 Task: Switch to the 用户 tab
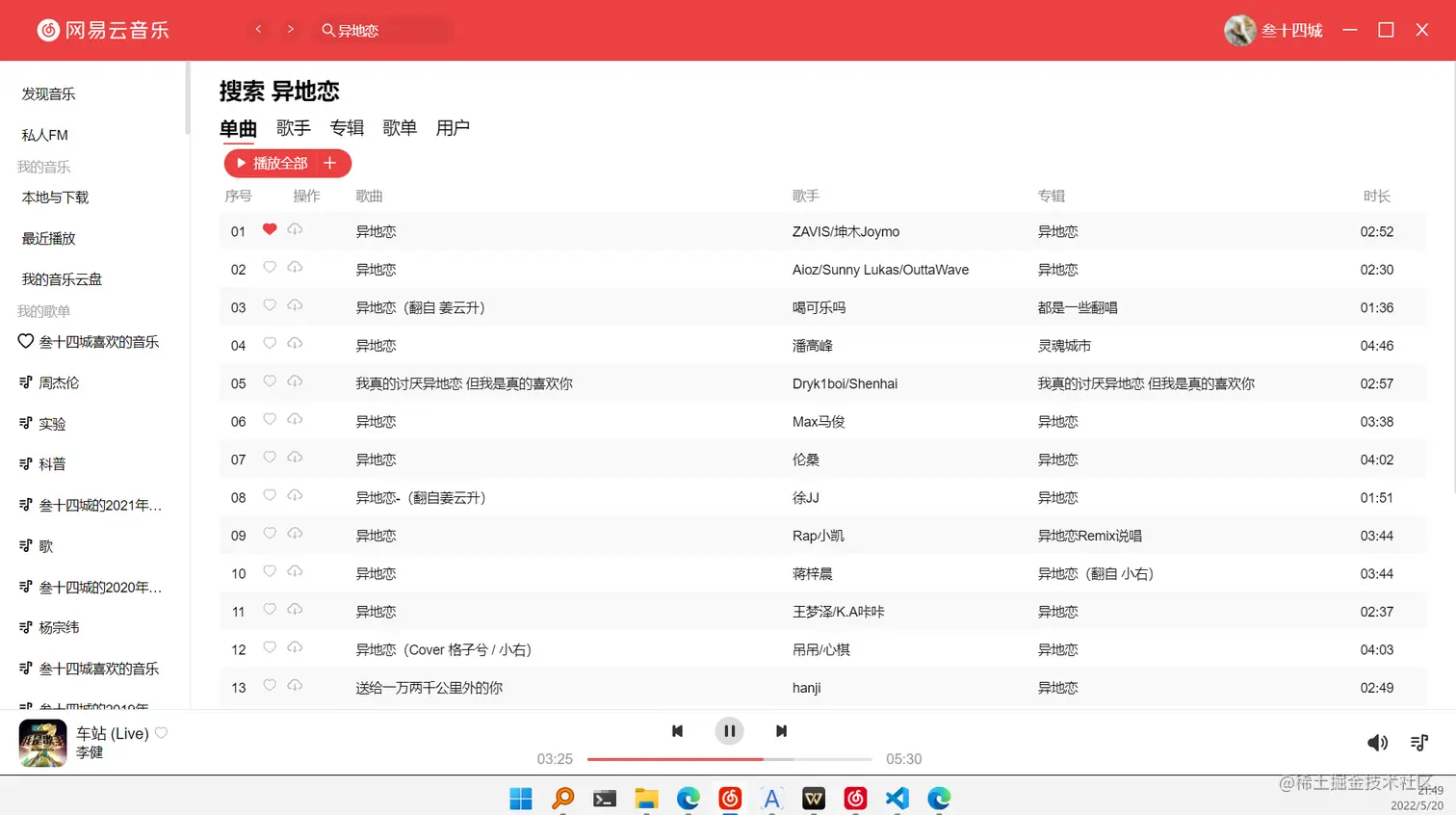click(453, 128)
